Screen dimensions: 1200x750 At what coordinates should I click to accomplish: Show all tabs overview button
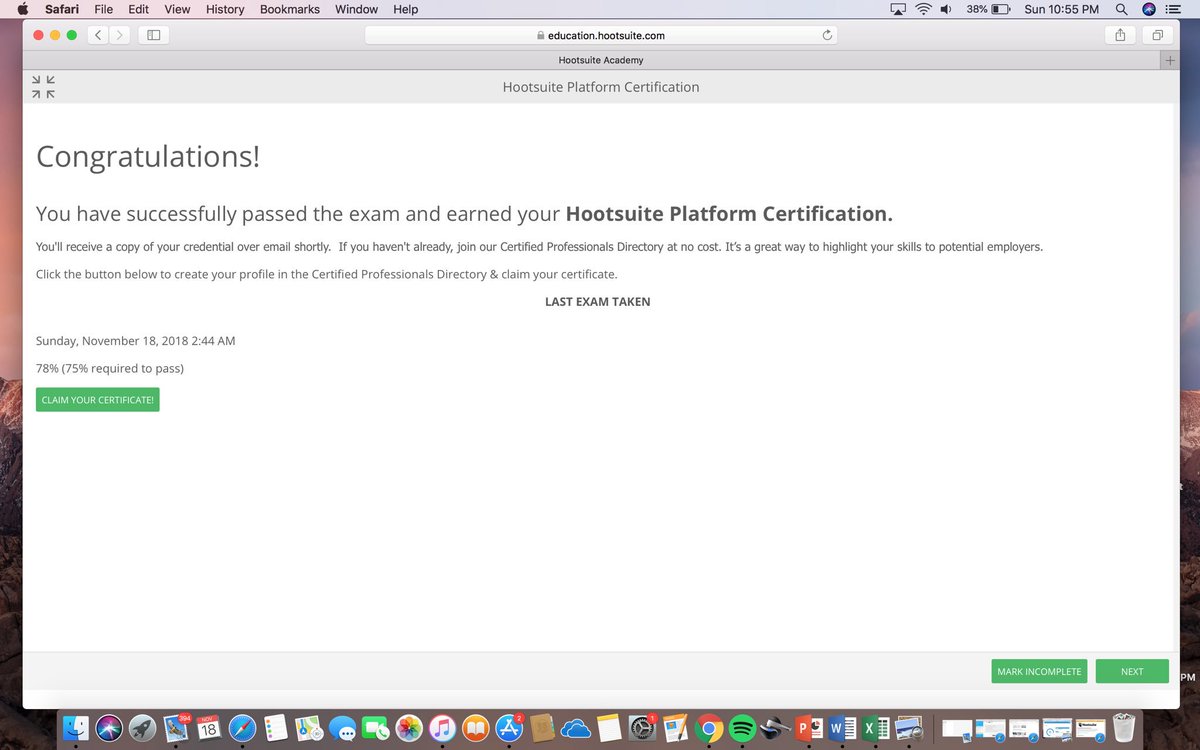(1157, 35)
